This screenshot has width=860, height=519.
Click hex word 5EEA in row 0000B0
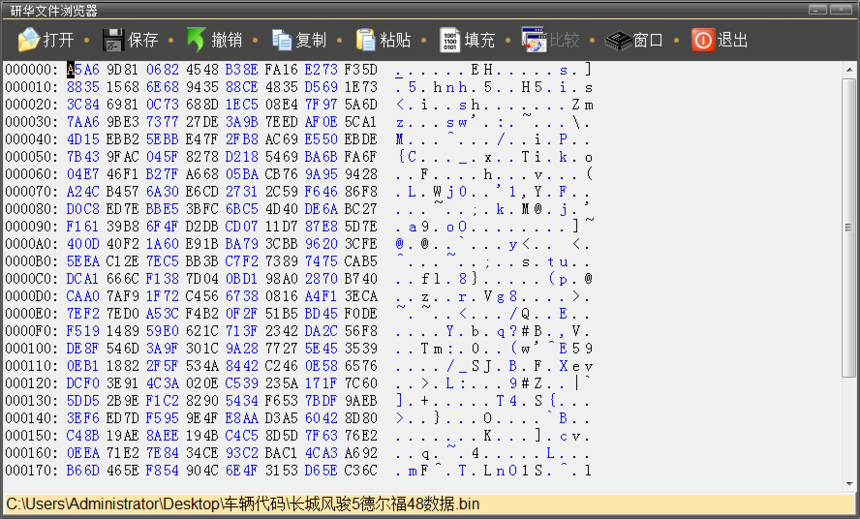[x=83, y=262]
